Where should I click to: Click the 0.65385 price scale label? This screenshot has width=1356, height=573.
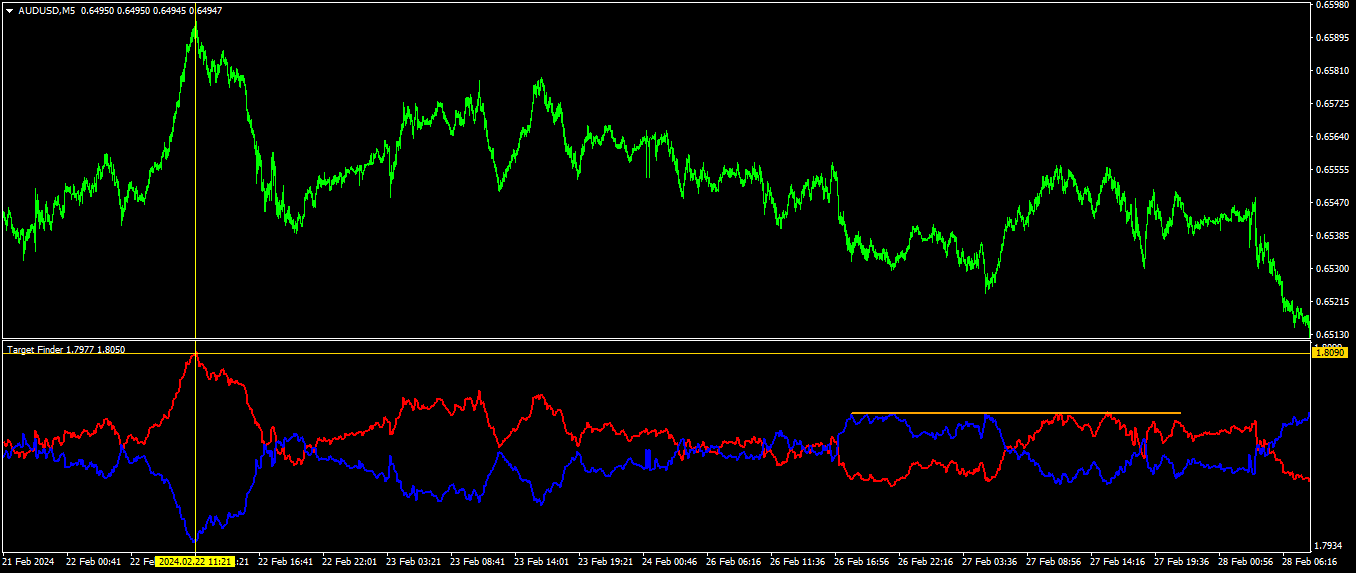tap(1332, 235)
